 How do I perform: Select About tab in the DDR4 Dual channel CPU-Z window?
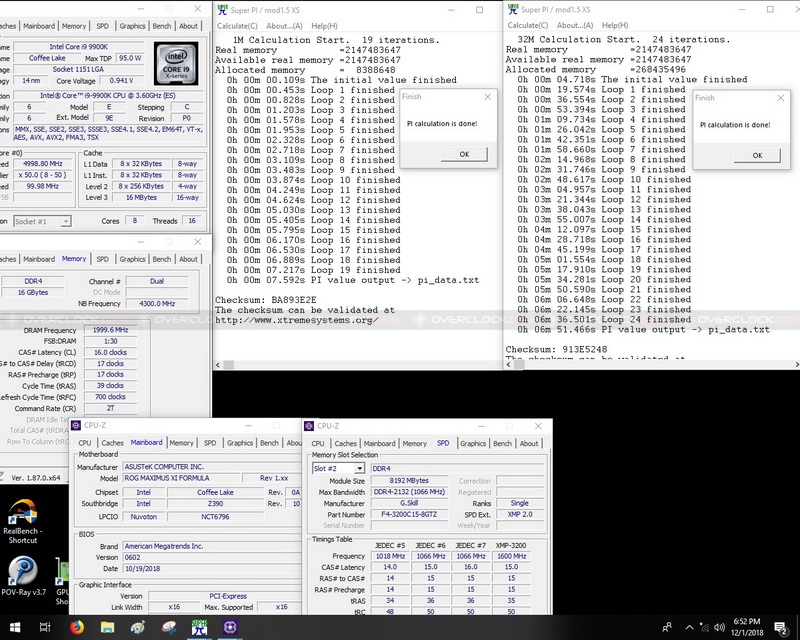point(188,259)
